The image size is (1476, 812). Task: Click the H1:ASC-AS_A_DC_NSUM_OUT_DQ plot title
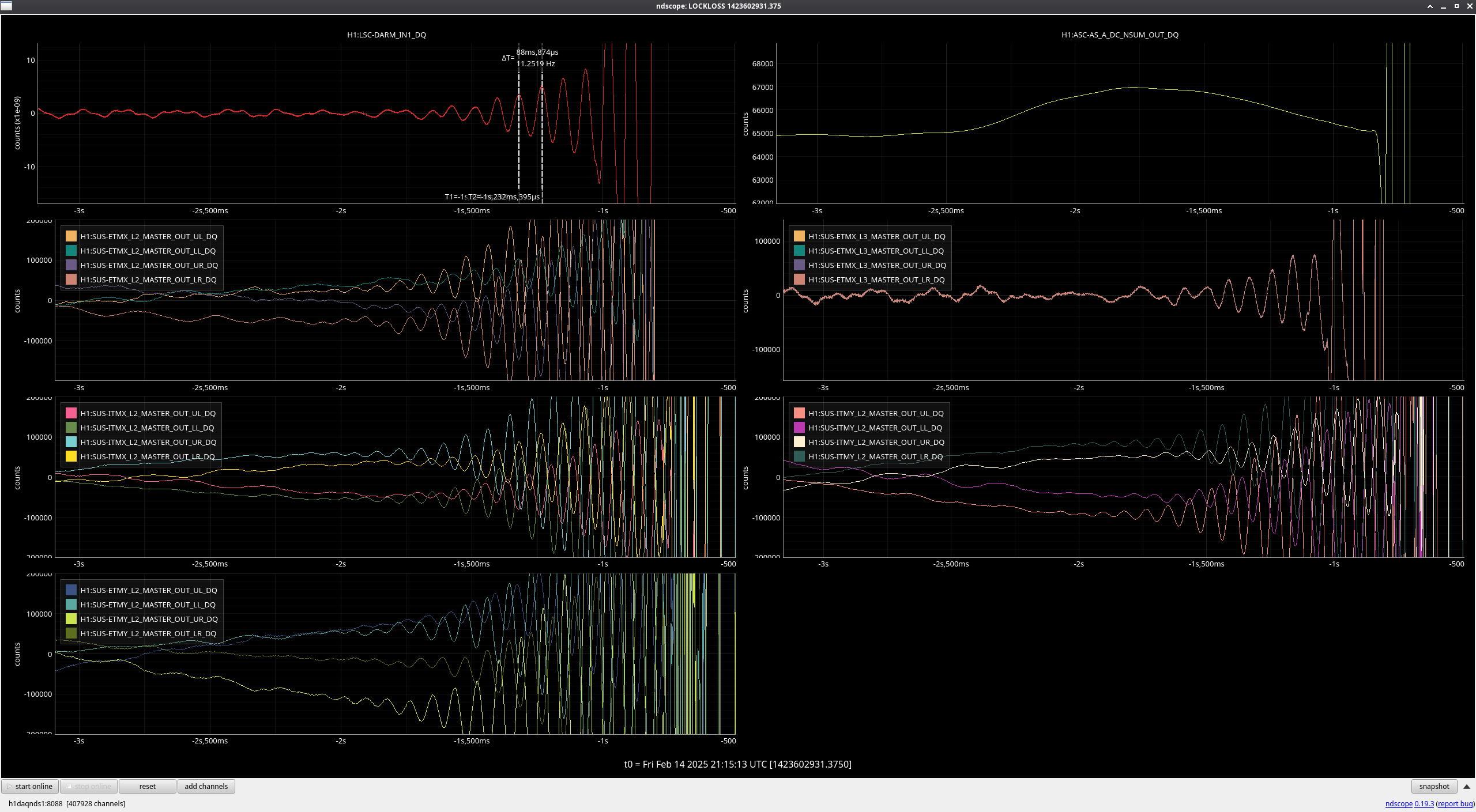pyautogui.click(x=1120, y=35)
